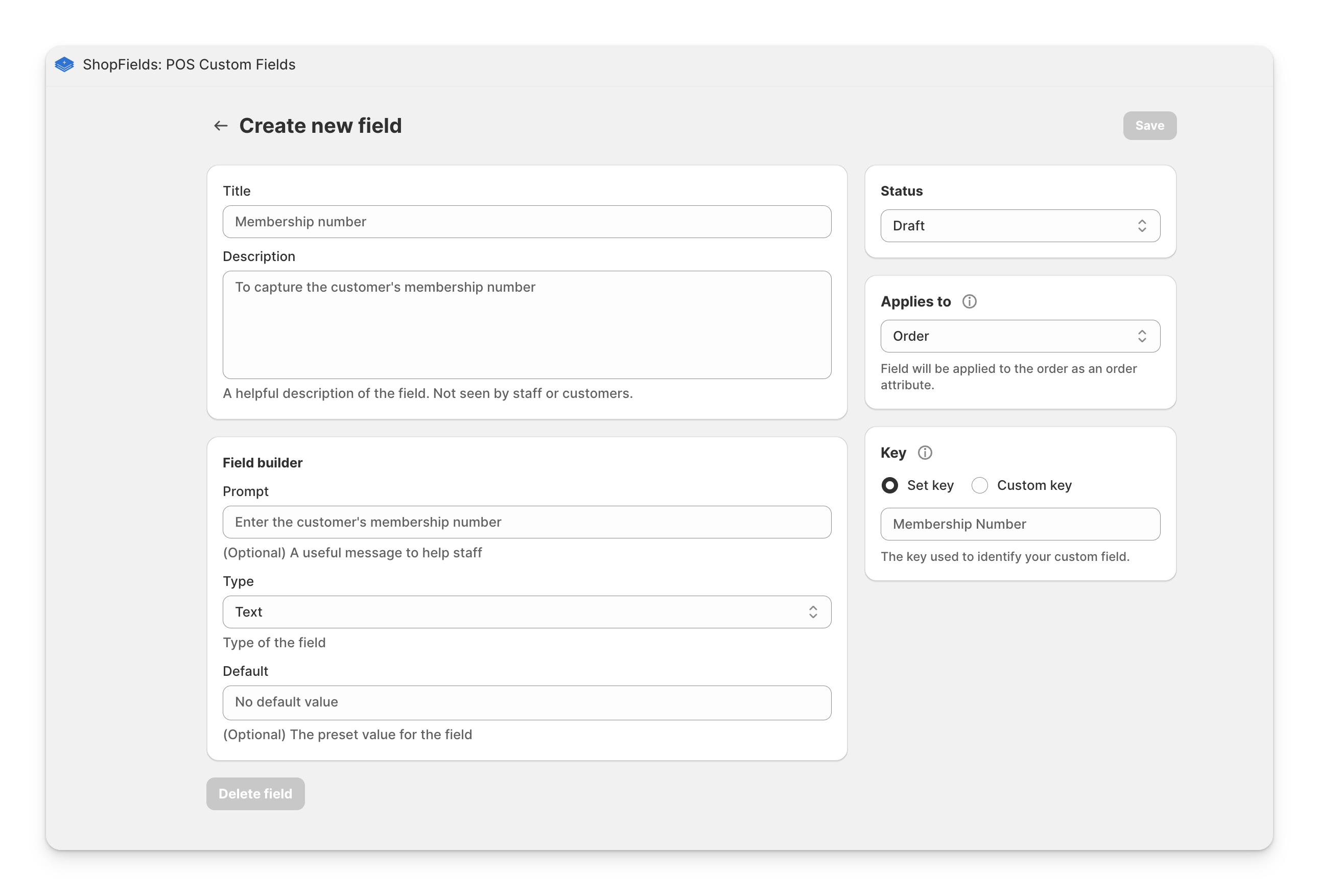Click the ShopFields layers logo icon
Image resolution: width=1319 pixels, height=896 pixels.
[64, 65]
